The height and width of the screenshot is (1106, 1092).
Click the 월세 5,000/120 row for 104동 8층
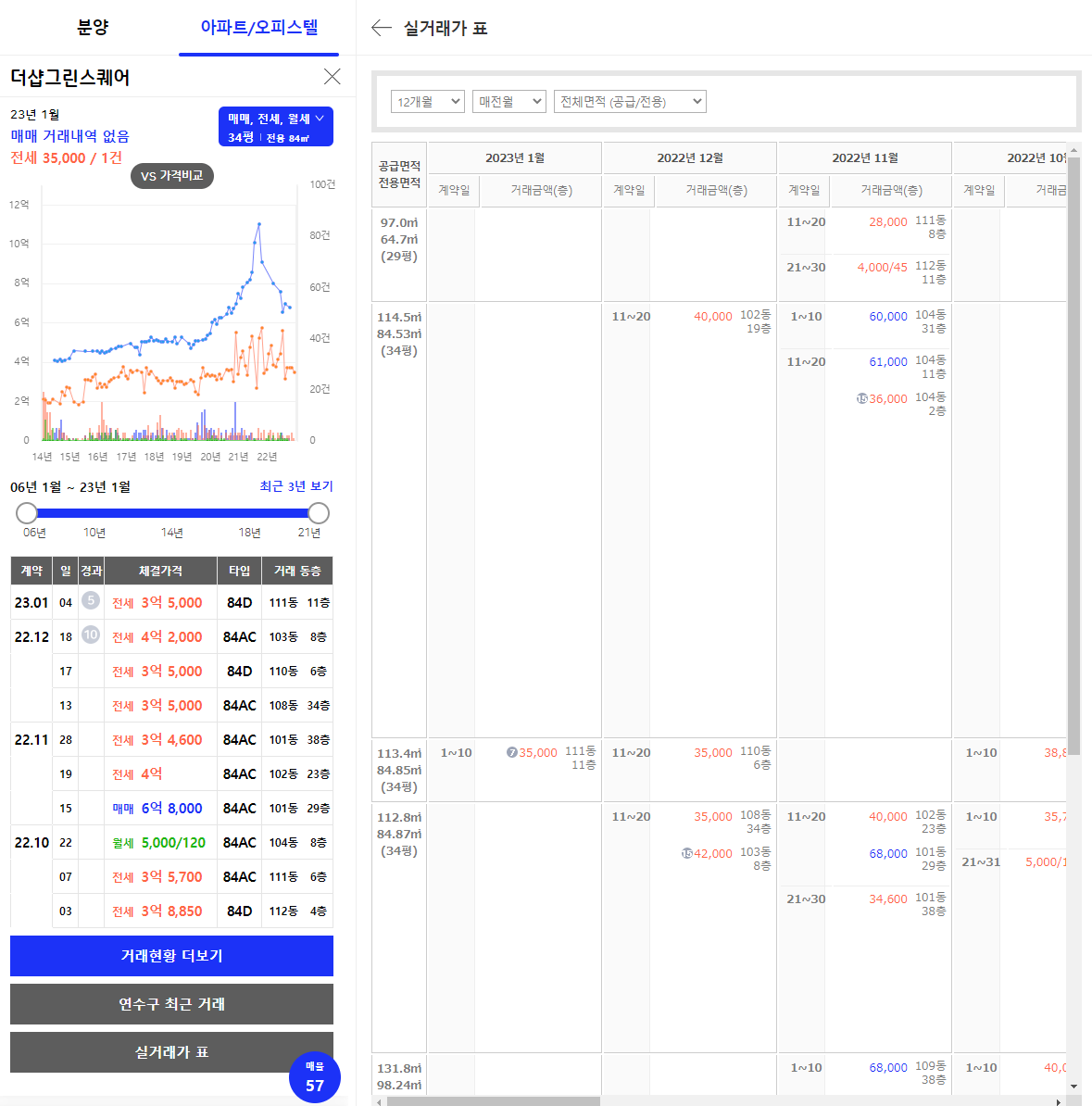pyautogui.click(x=171, y=842)
